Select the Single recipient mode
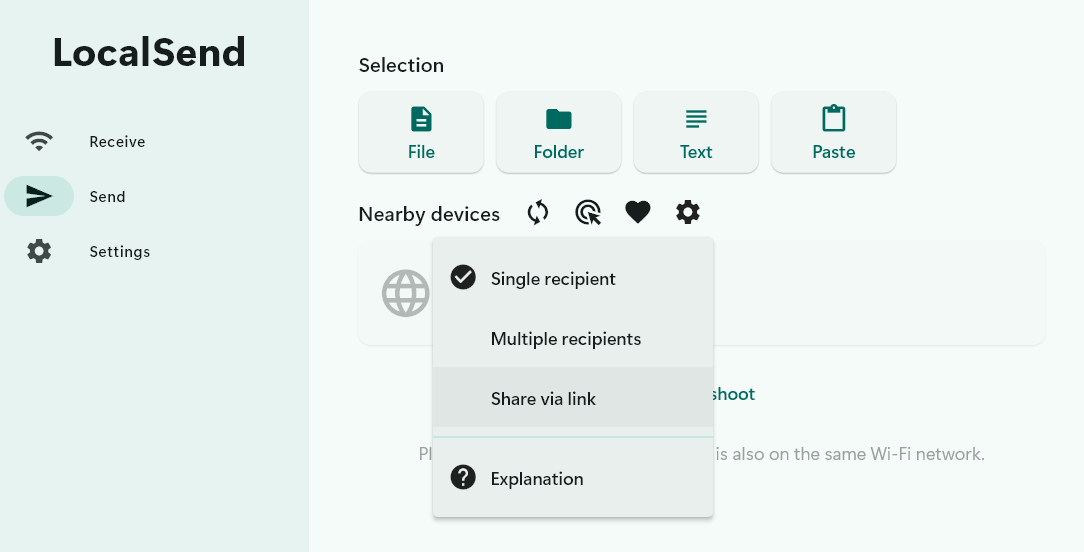The height and width of the screenshot is (552, 1084). tap(553, 279)
